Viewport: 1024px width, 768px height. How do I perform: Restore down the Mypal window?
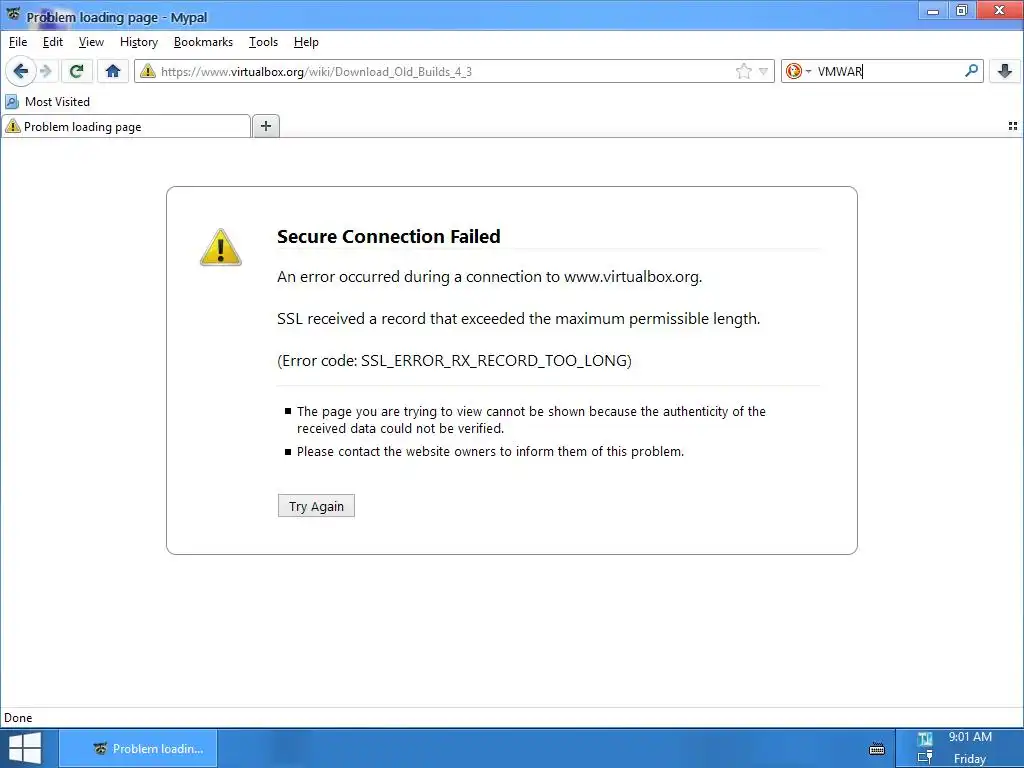(962, 10)
